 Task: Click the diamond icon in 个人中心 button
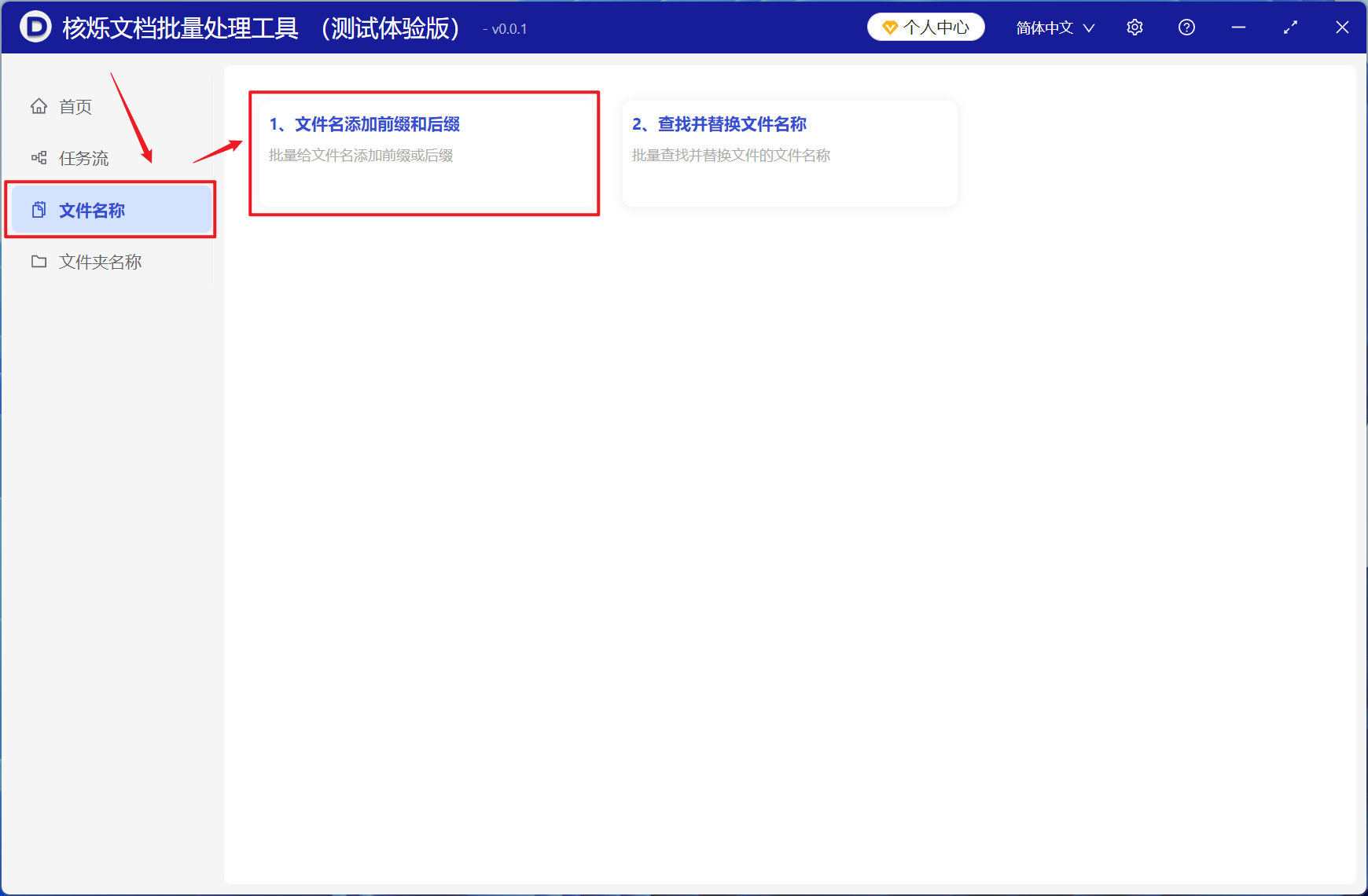click(x=890, y=28)
